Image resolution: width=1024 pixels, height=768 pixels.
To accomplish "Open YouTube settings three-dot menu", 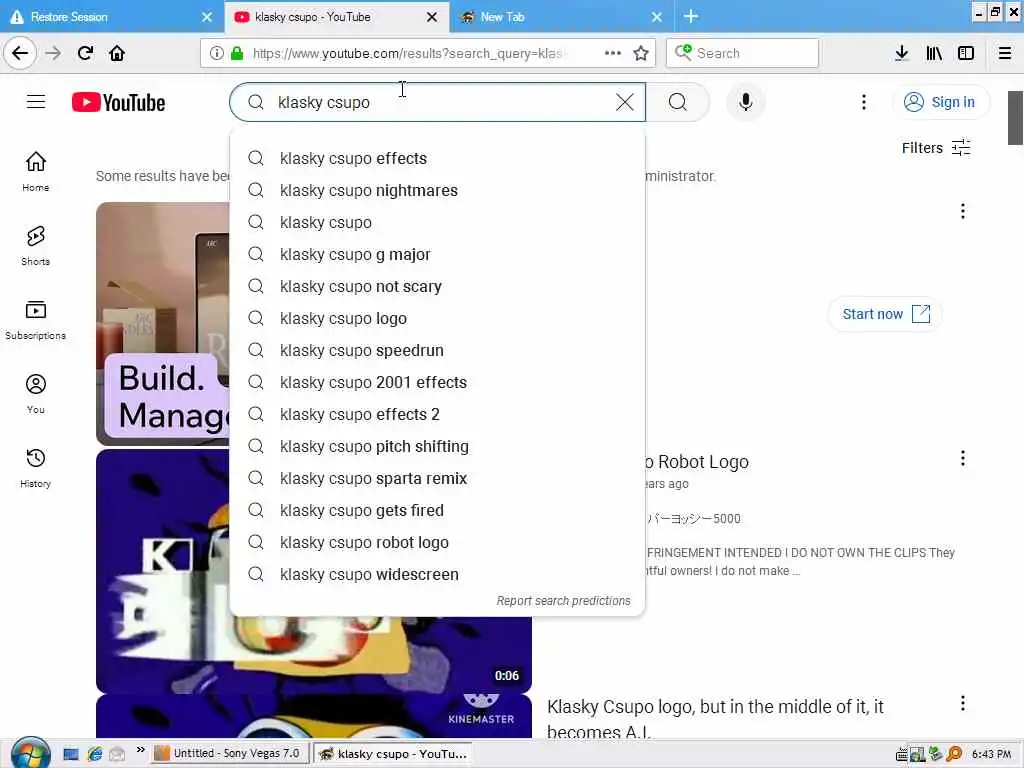I will [x=864, y=102].
